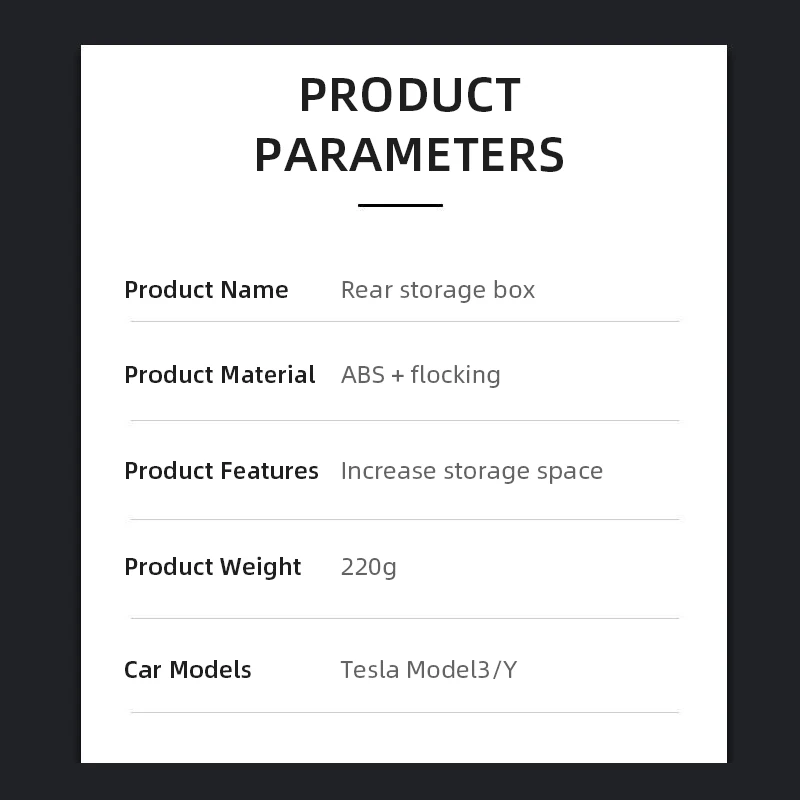Click the word Tesla in Car Models row

tap(369, 670)
